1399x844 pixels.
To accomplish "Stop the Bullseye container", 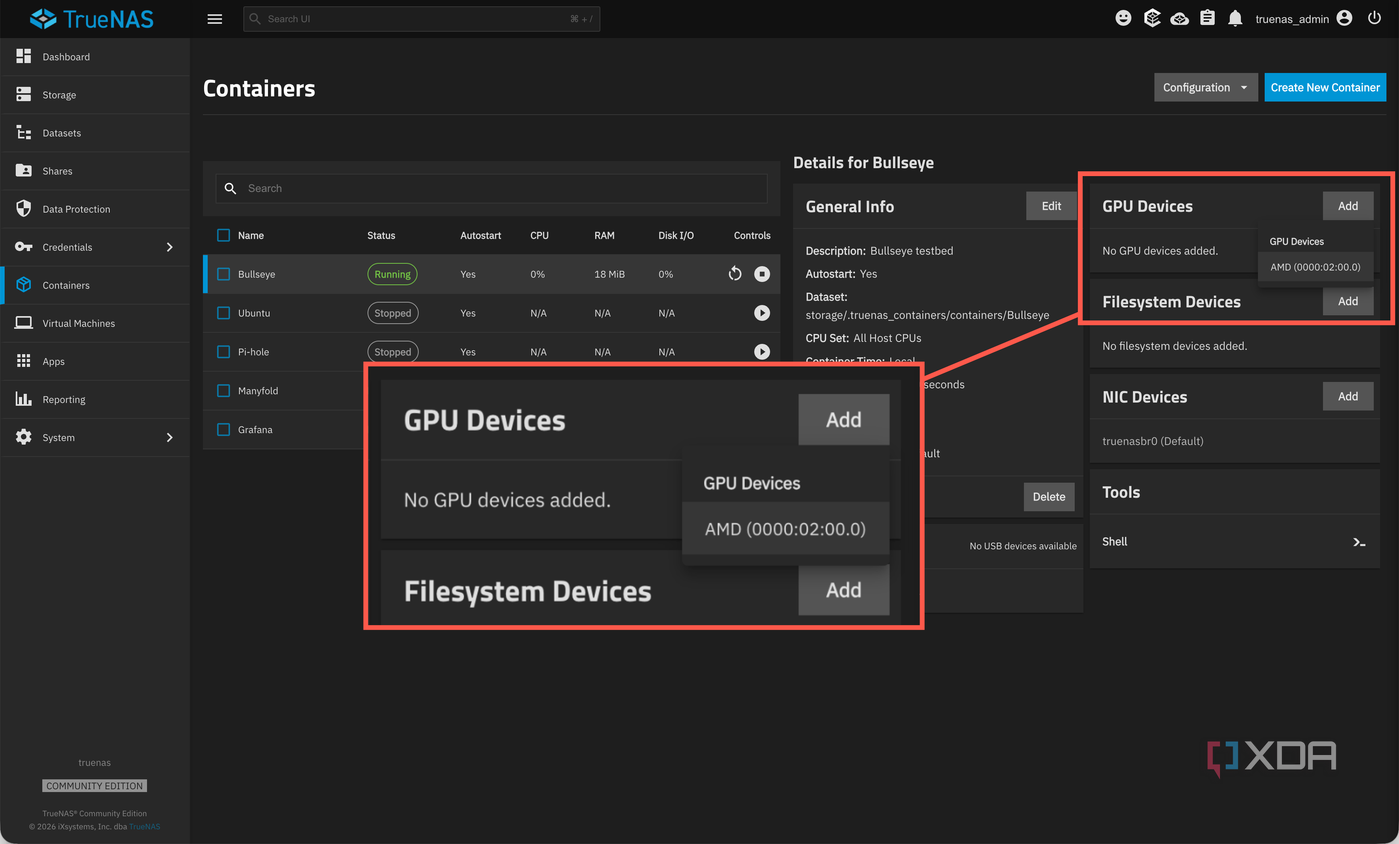I will coord(762,274).
